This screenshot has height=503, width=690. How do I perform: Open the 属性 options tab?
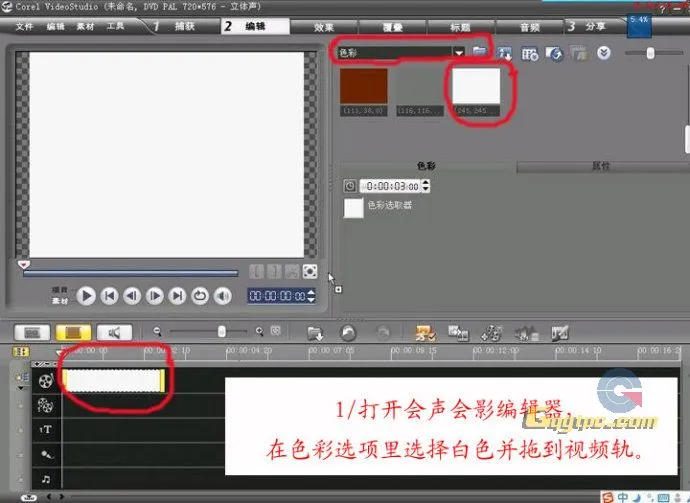click(601, 166)
